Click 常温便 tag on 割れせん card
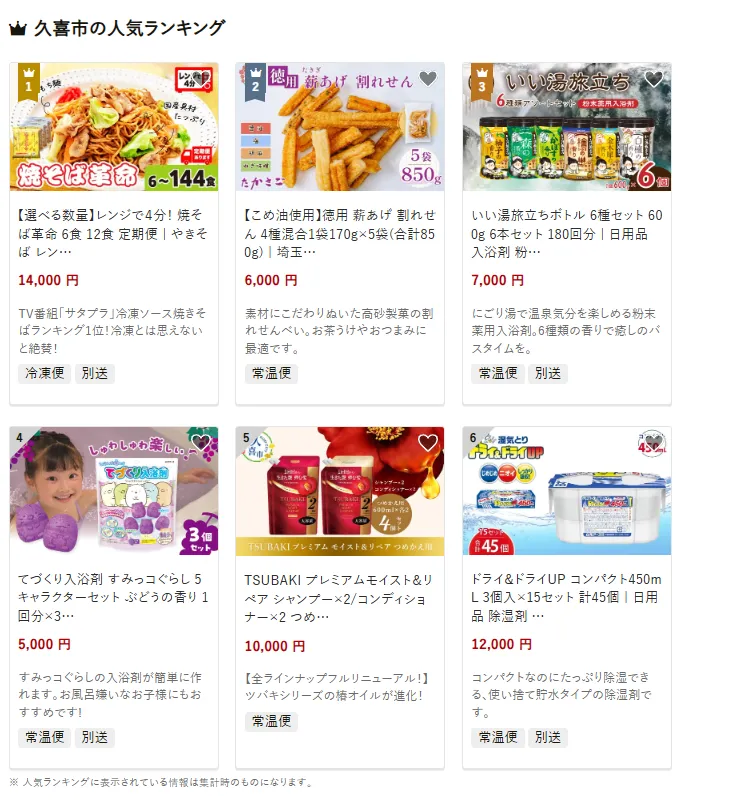The height and width of the screenshot is (812, 740). (x=271, y=373)
